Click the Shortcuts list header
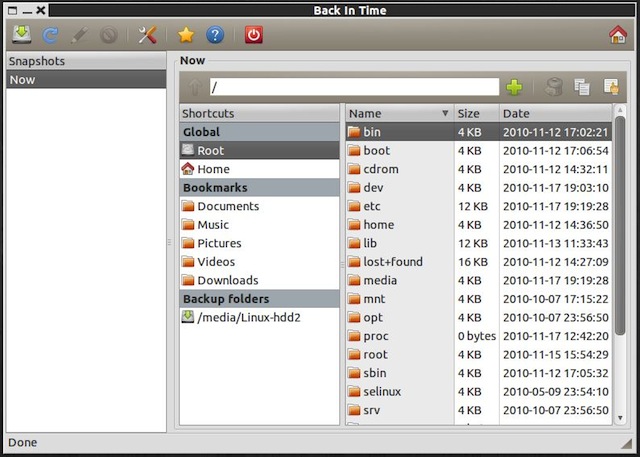 (259, 113)
